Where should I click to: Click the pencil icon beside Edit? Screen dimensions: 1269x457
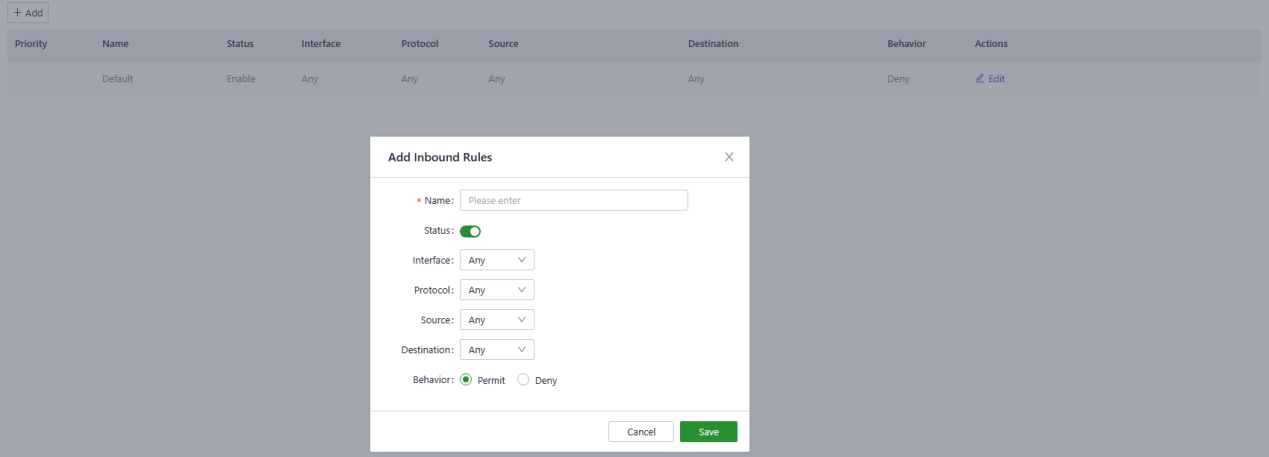(x=980, y=79)
